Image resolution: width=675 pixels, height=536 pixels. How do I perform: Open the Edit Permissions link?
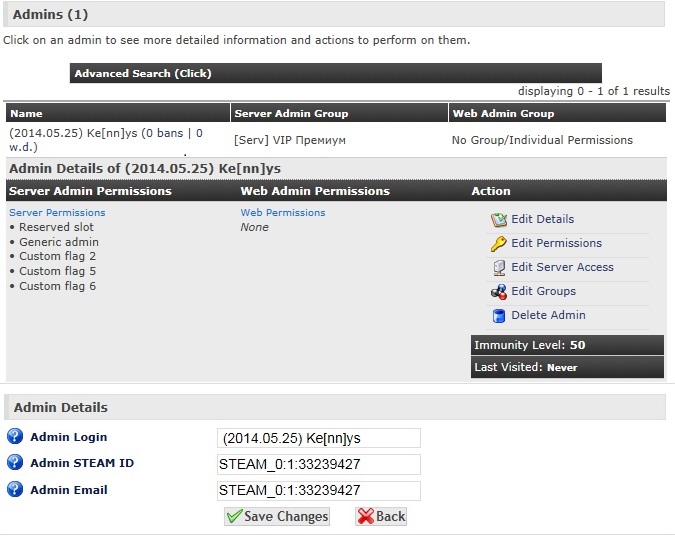pos(556,243)
